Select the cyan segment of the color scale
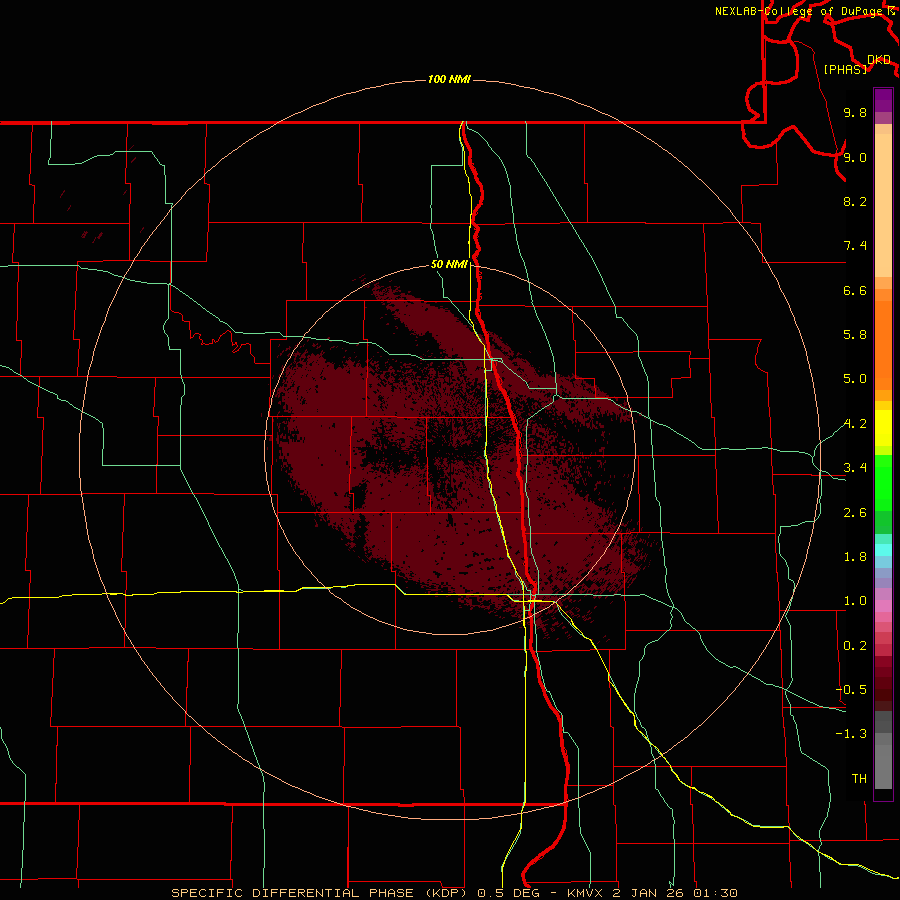This screenshot has height=900, width=900. click(x=883, y=550)
